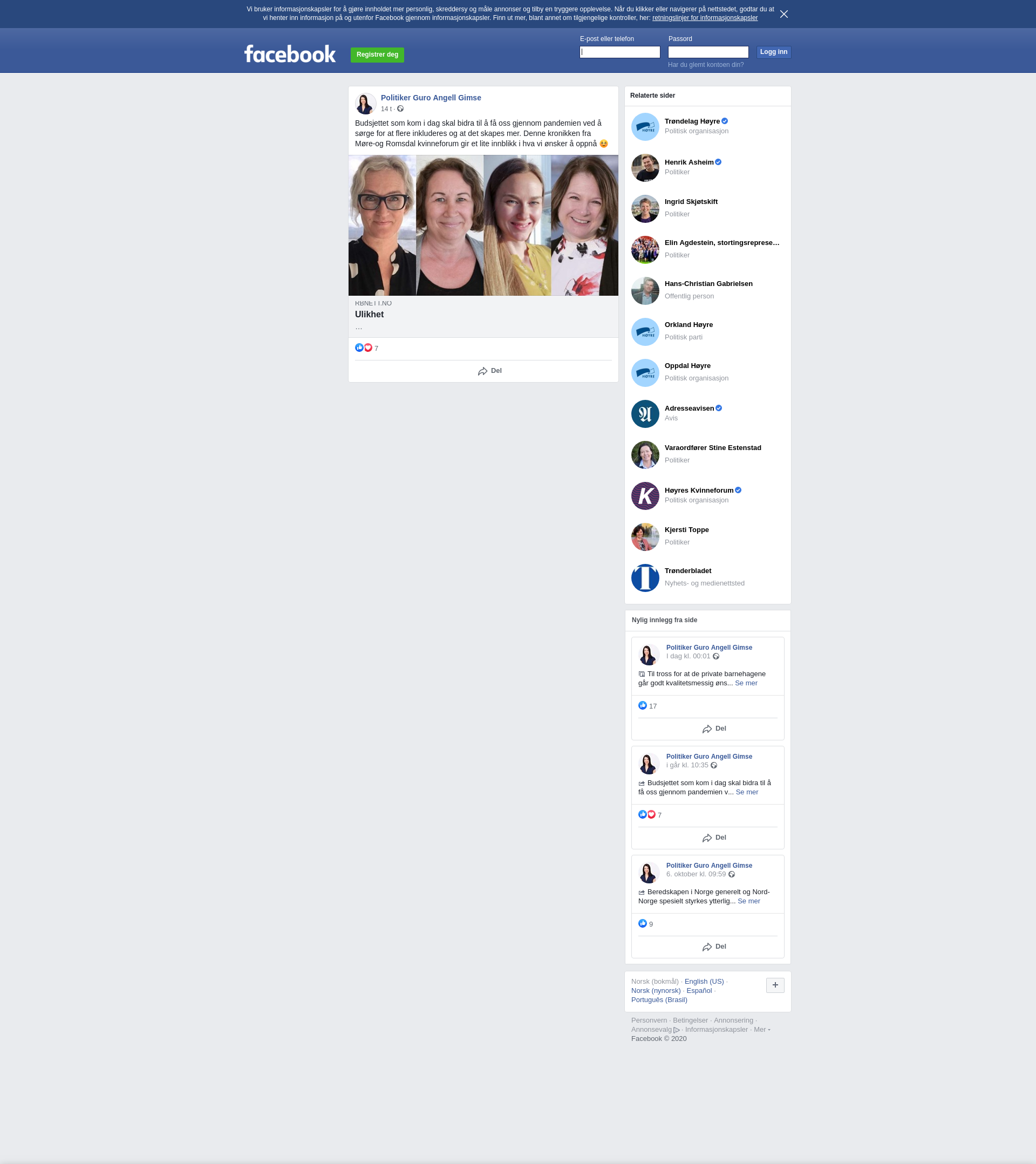
Task: Click the plus button for more languages
Action: [775, 985]
